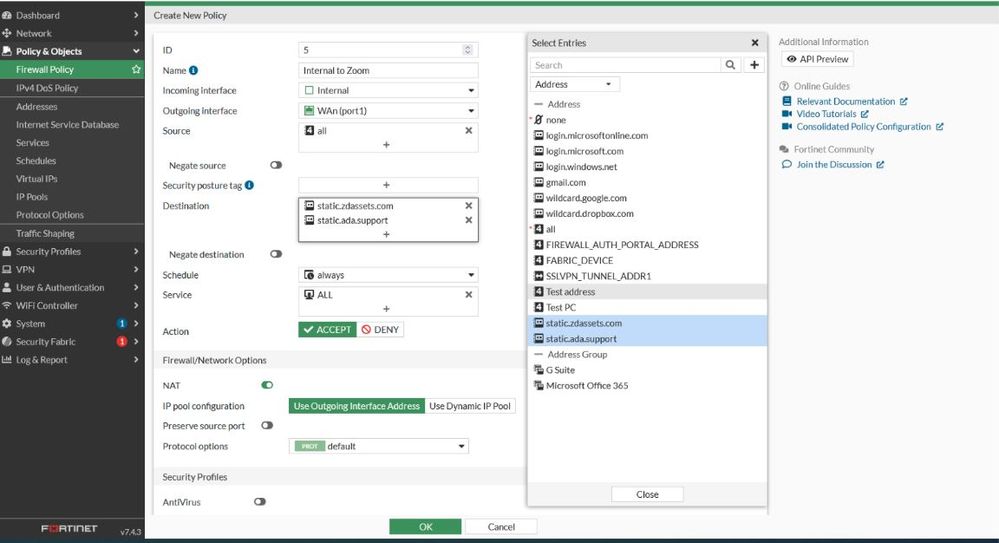Click System notification badge 1
This screenshot has width=999, height=543.
coord(122,323)
